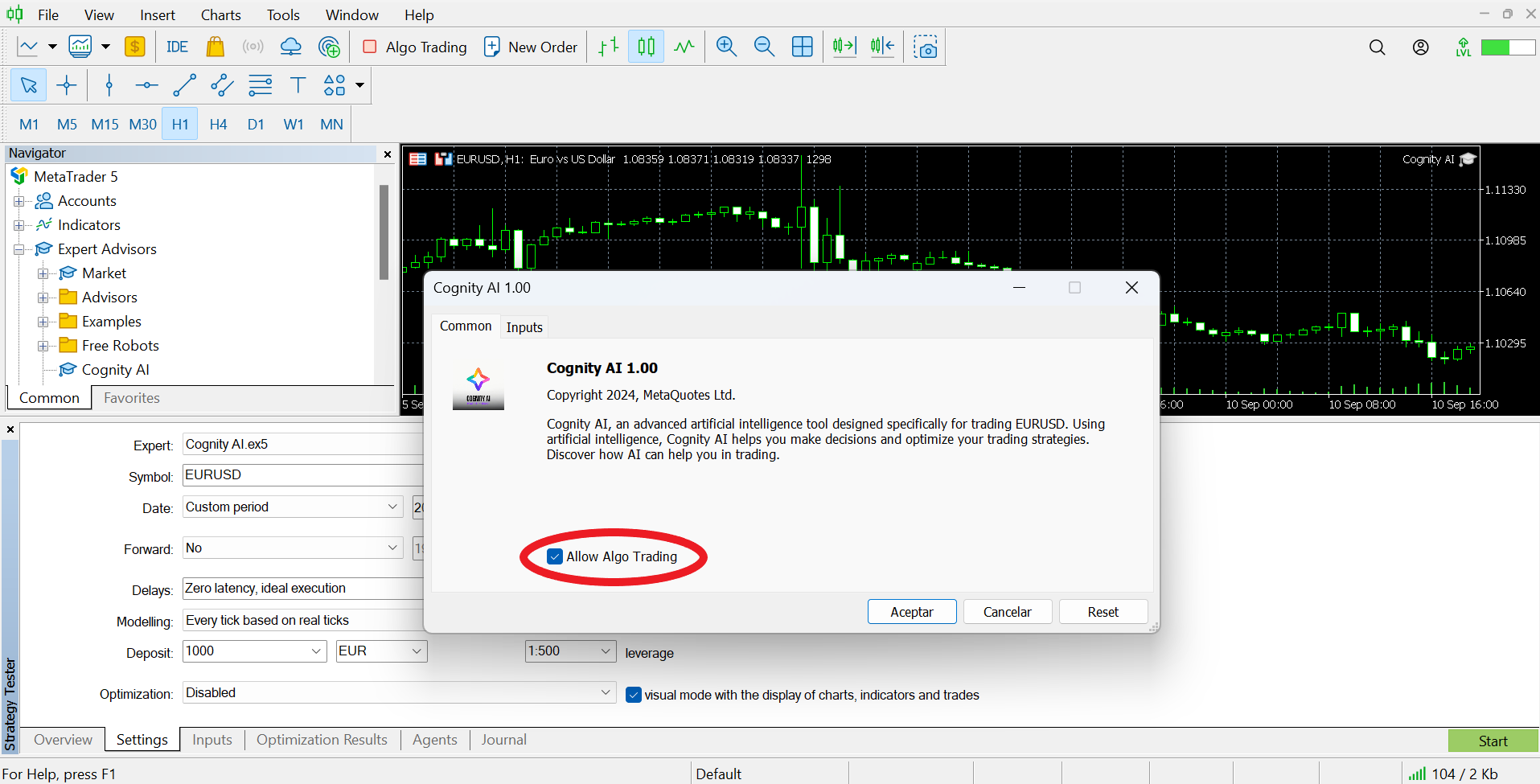Expand the Accounts tree node
The height and width of the screenshot is (784, 1540).
18,201
